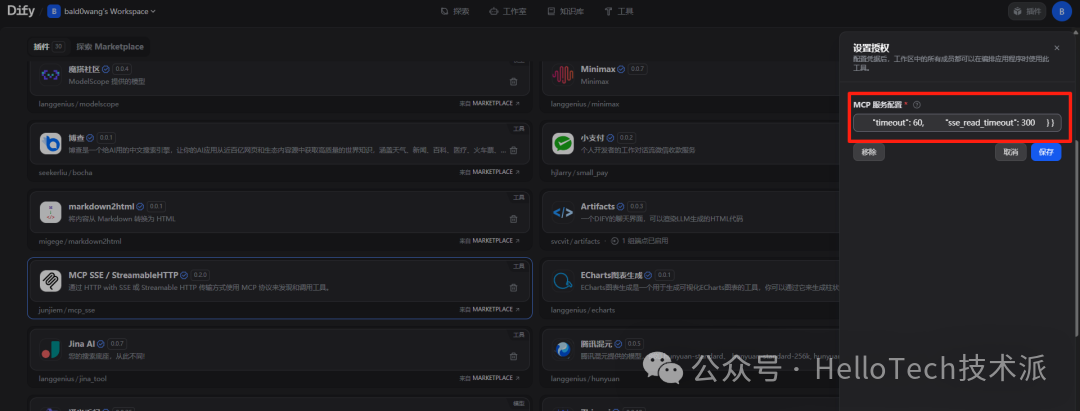Image resolution: width=1080 pixels, height=411 pixels.
Task: Go to the 探索 nav tab
Action: coord(455,11)
